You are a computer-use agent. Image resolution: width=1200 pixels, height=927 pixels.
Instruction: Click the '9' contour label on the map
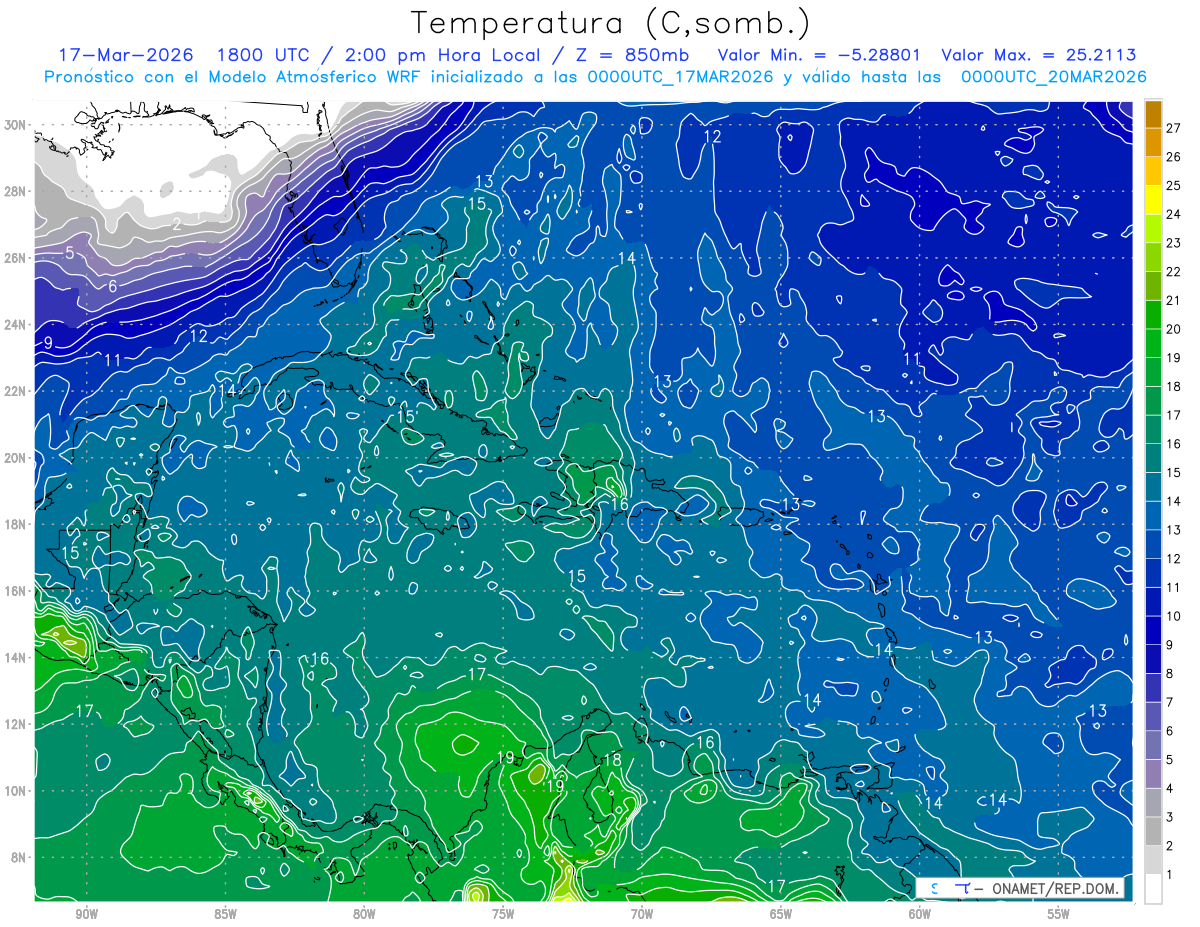pos(48,344)
